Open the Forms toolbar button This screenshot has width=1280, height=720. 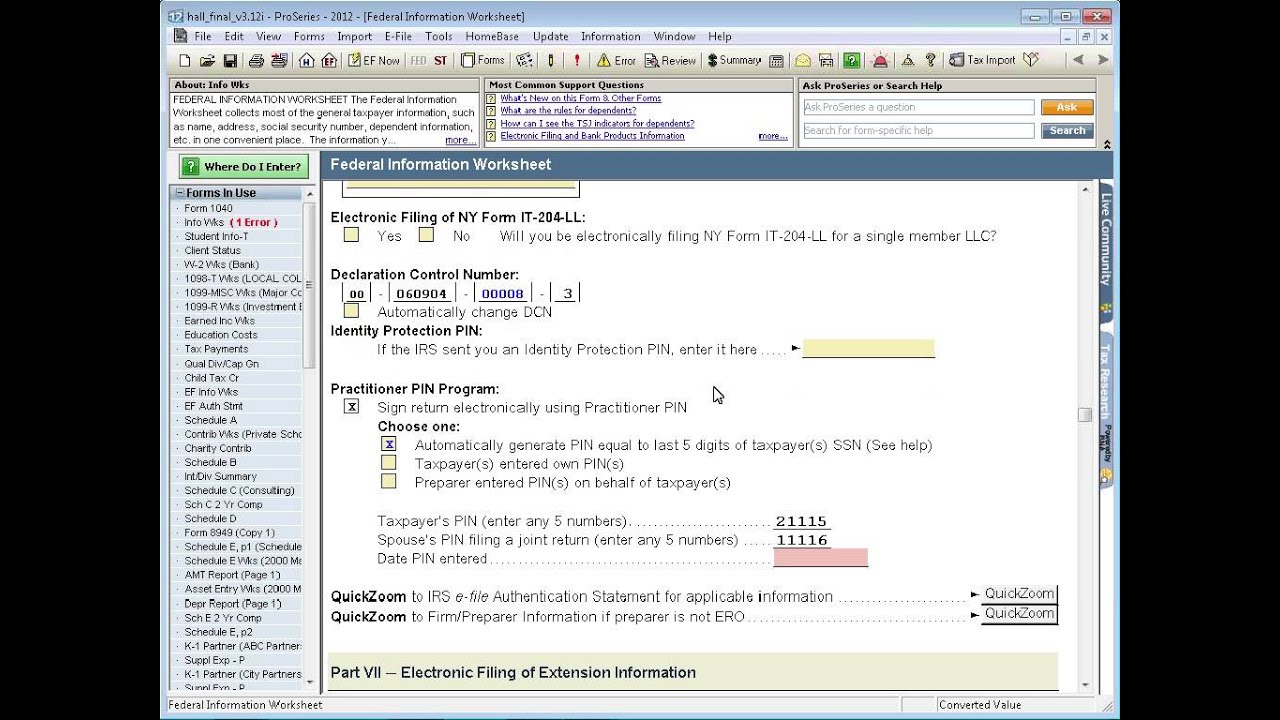click(483, 60)
